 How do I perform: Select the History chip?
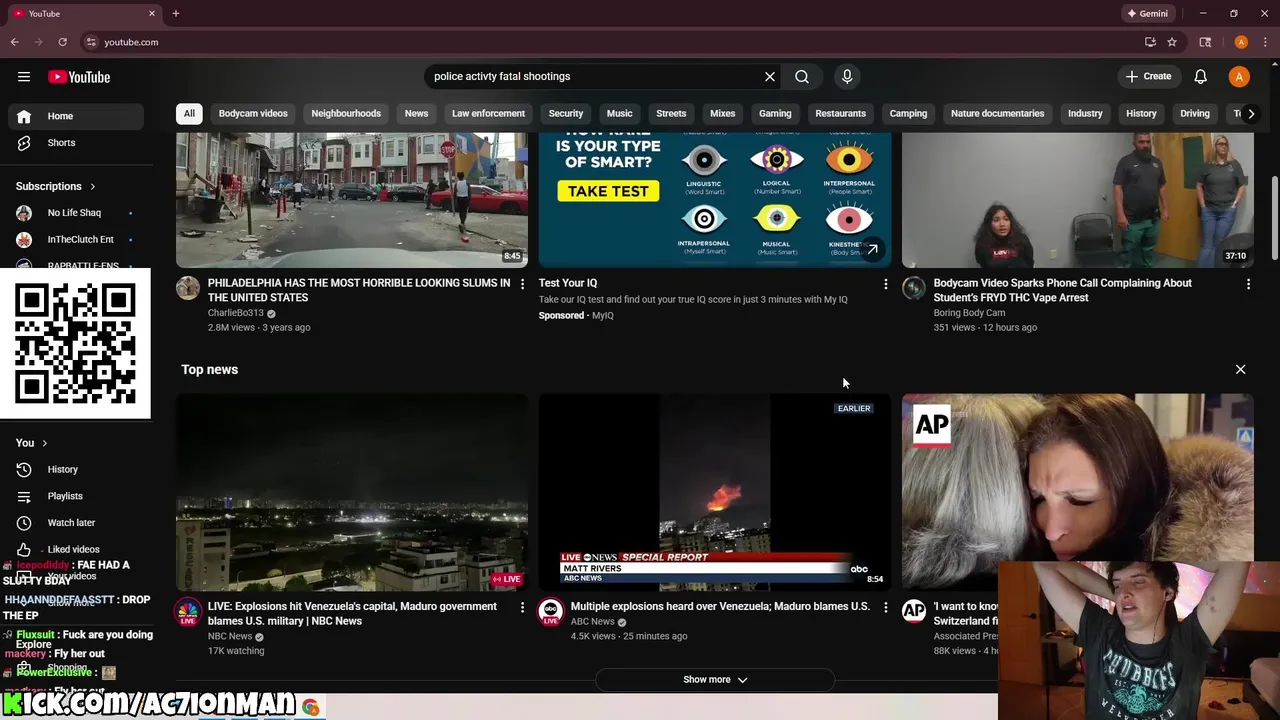1141,114
